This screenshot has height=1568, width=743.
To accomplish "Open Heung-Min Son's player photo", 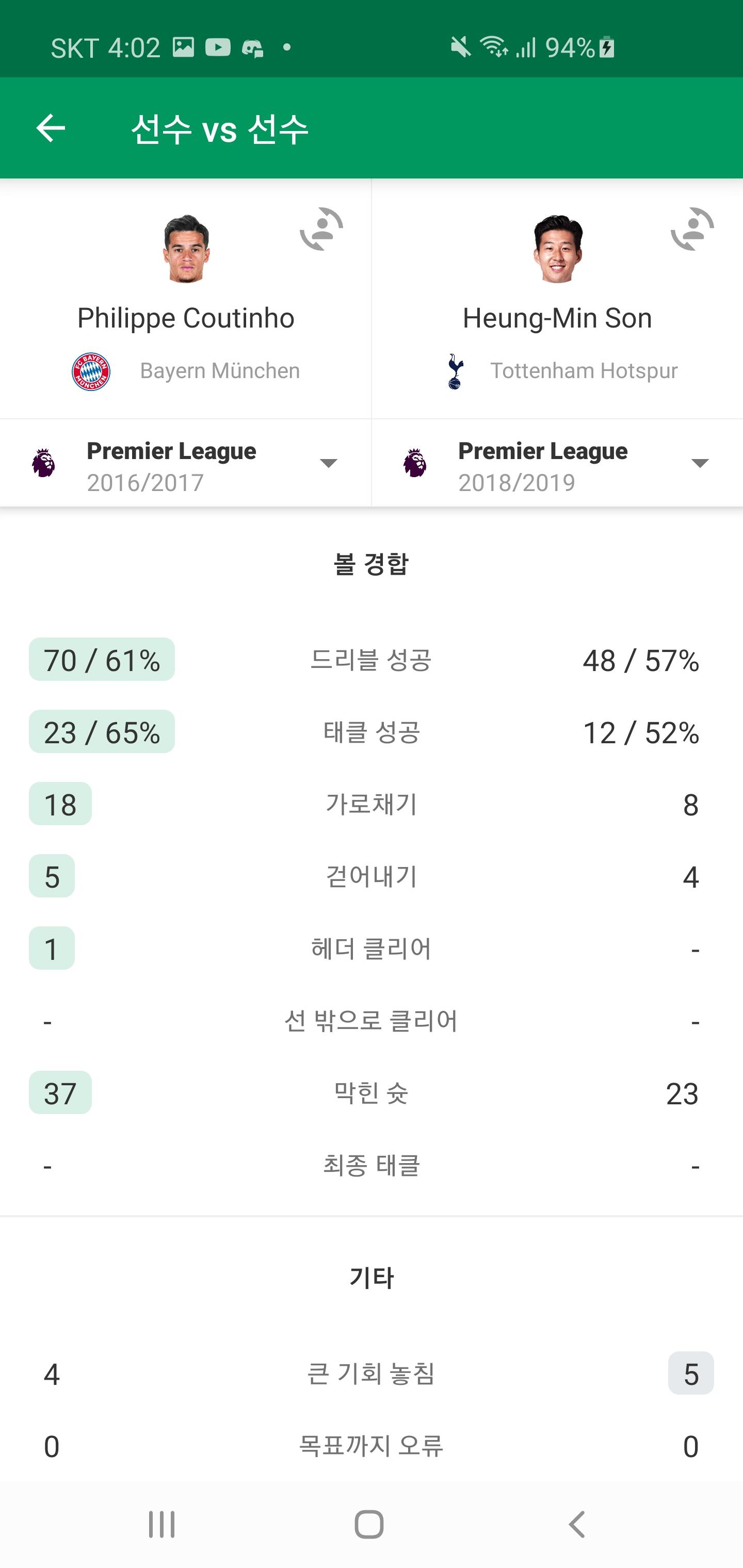I will 557,248.
